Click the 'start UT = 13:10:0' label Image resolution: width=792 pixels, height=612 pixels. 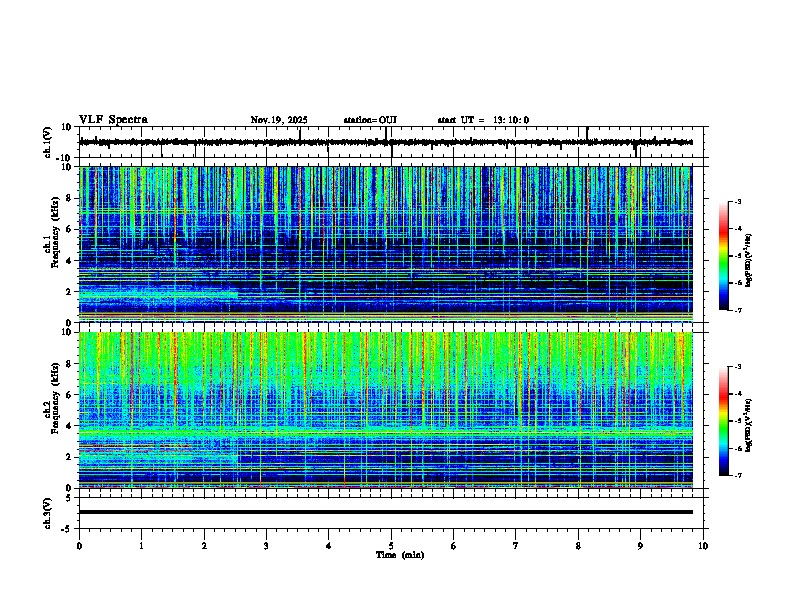click(x=483, y=120)
